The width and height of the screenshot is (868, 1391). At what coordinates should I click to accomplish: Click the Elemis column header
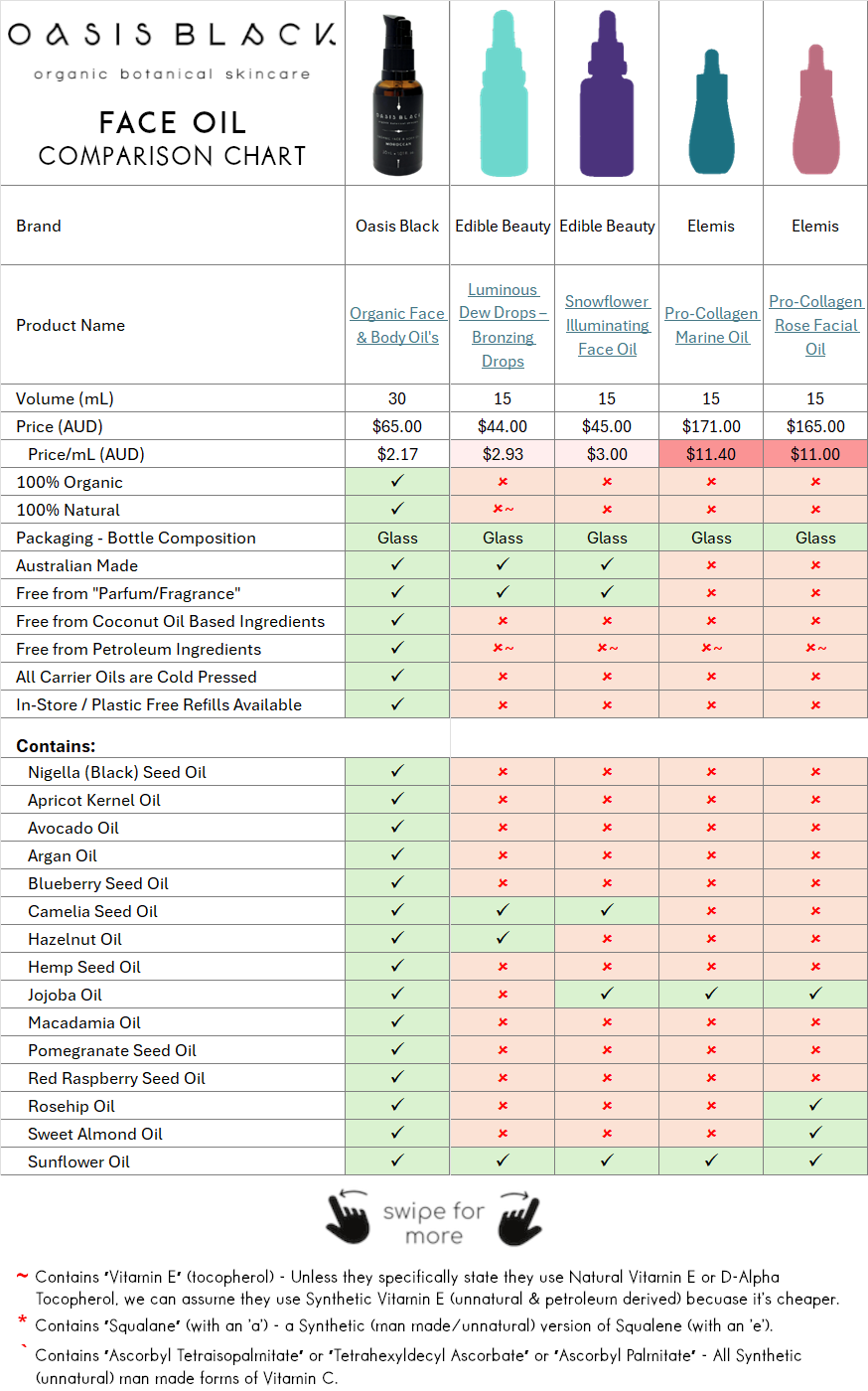[711, 226]
